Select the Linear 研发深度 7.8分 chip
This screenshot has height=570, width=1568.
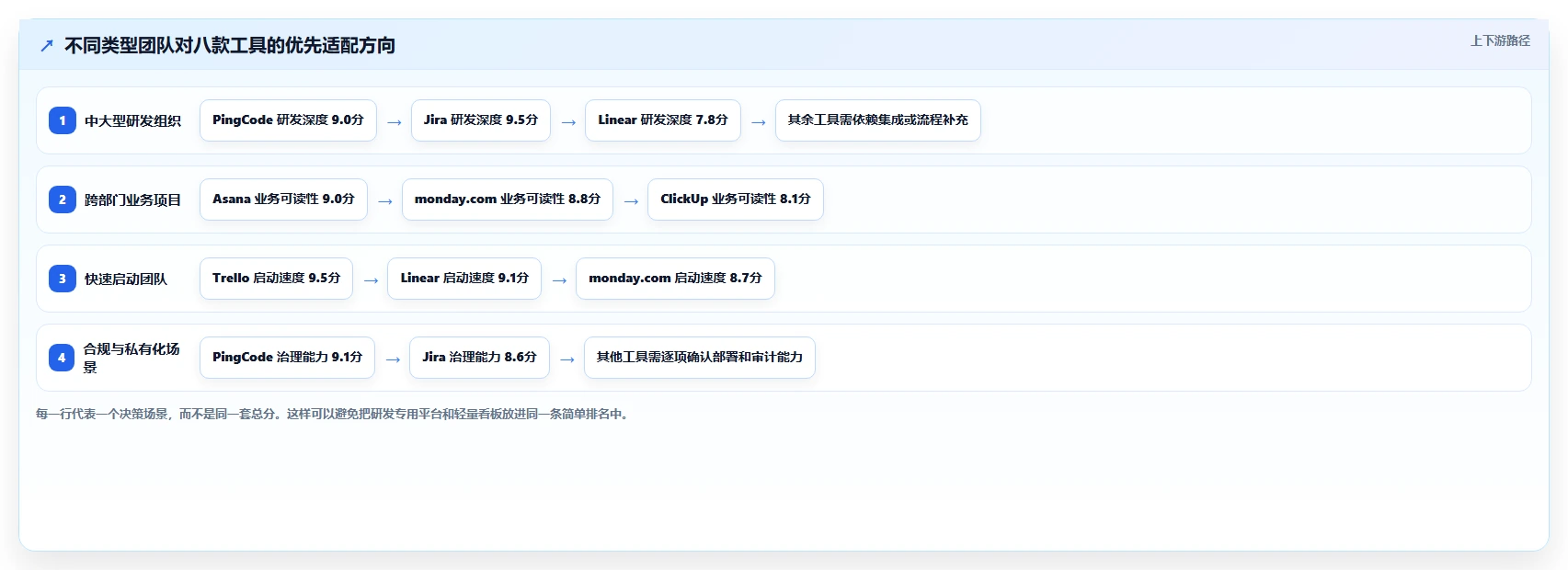click(663, 120)
